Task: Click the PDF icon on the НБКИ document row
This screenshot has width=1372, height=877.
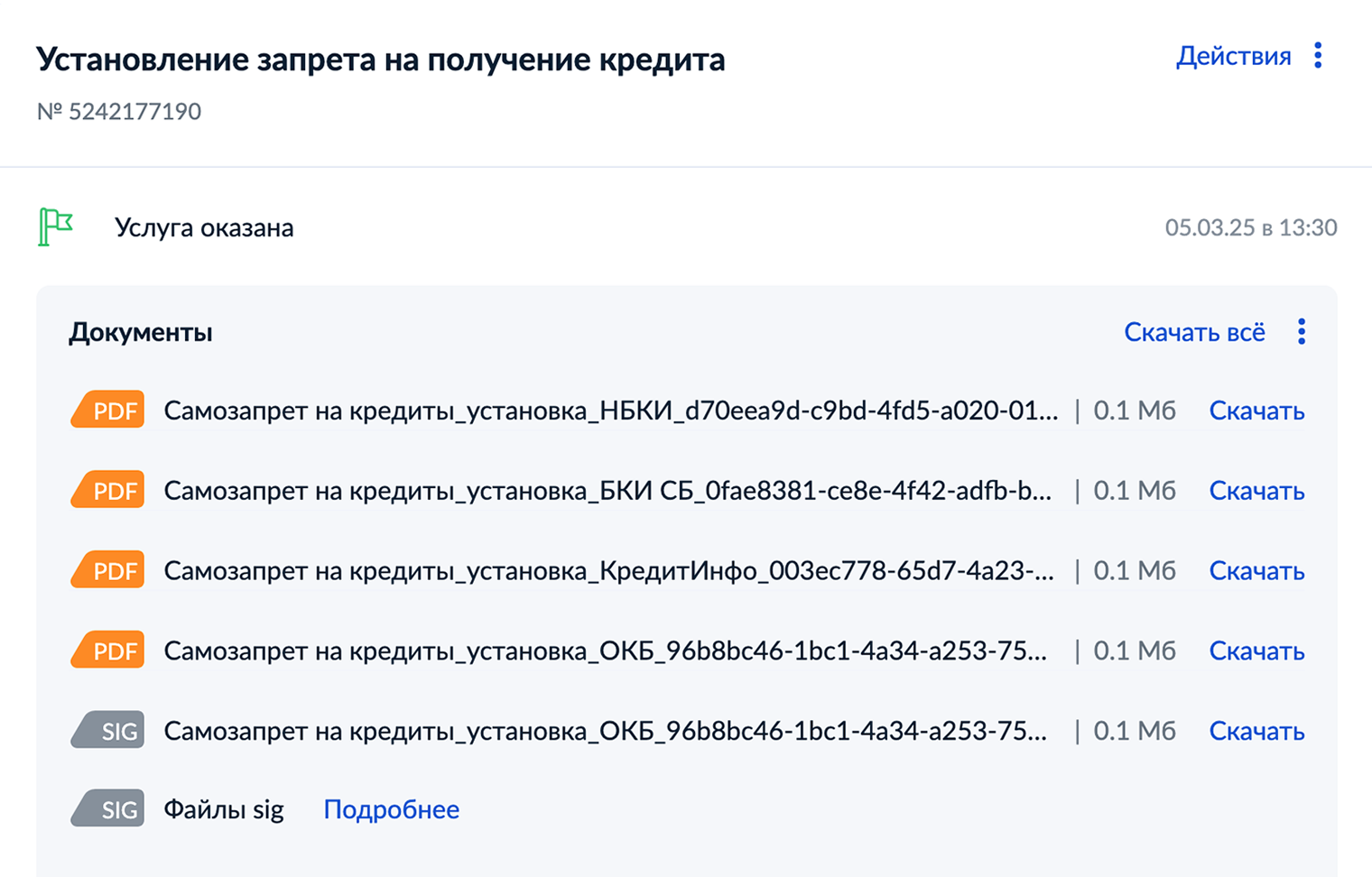Action: (107, 410)
